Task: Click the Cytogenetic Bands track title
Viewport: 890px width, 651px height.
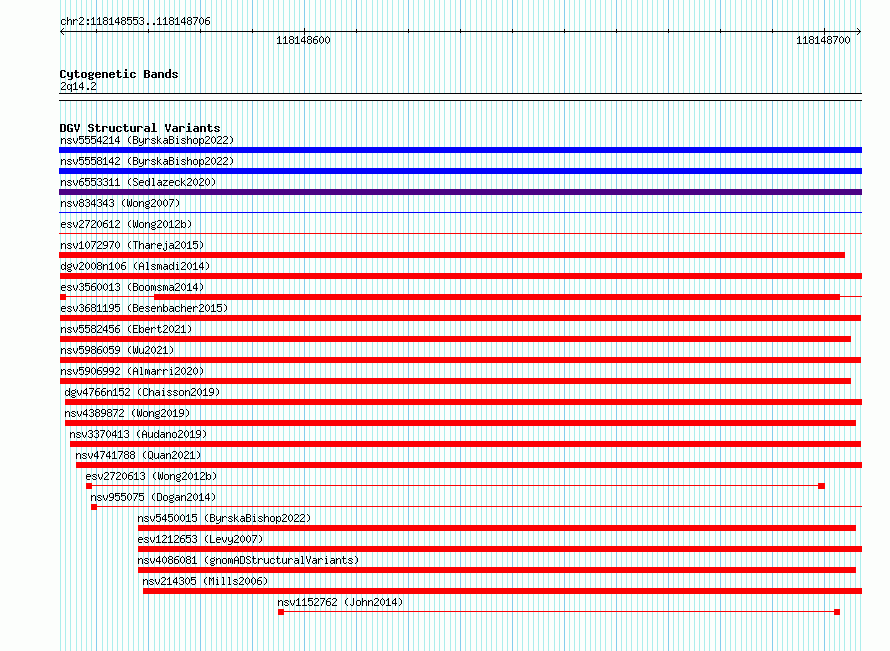Action: click(x=119, y=74)
